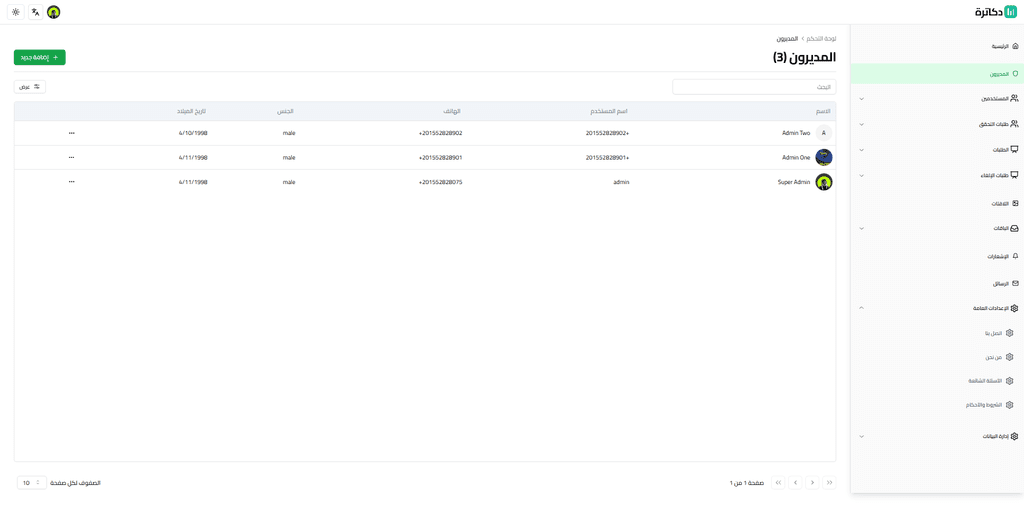Viewport: 1024px width, 510px height.
Task: Click phone number +201552828075
Action: [x=440, y=182]
